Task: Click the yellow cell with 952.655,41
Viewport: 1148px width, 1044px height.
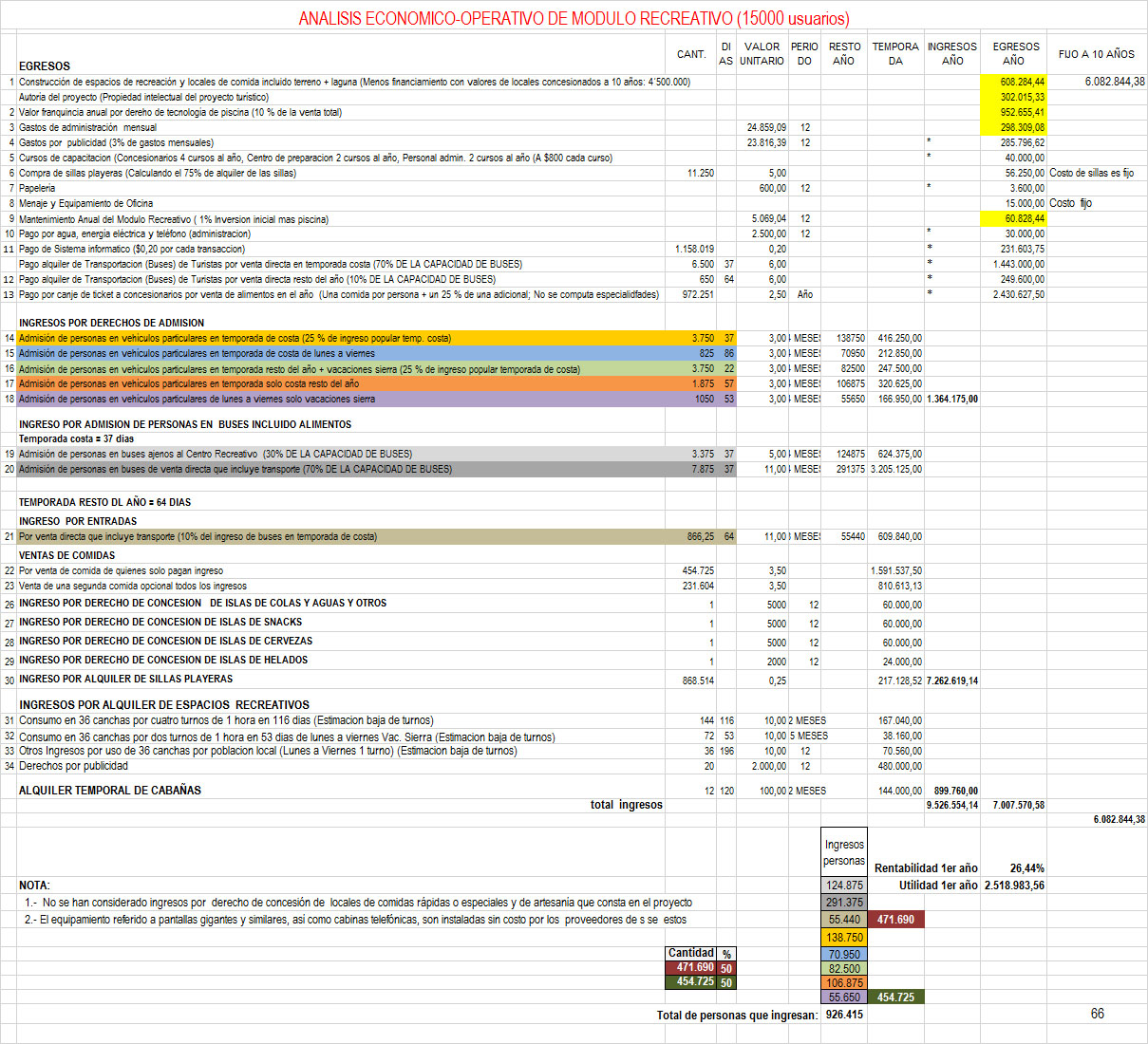Action: click(1014, 112)
